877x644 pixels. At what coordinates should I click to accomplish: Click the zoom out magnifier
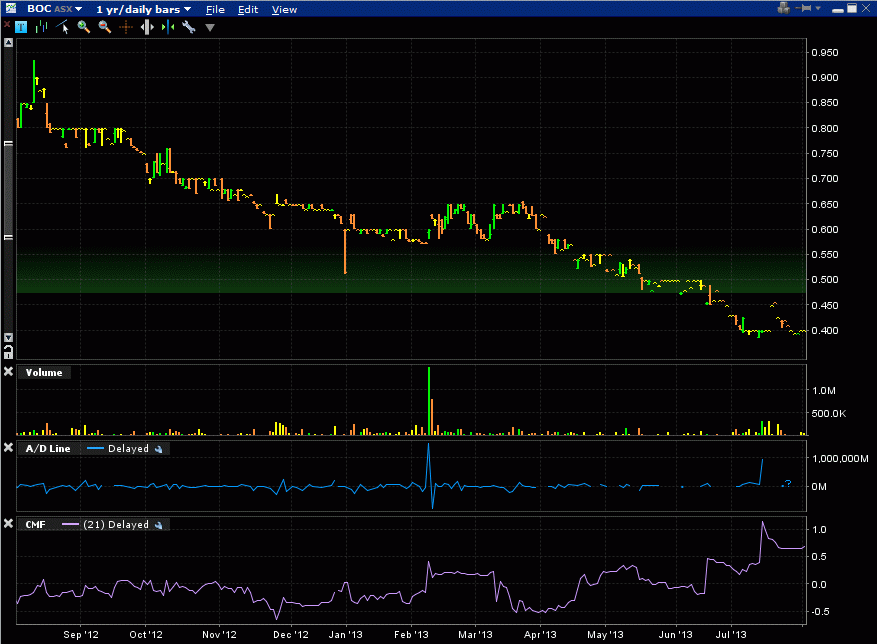104,27
